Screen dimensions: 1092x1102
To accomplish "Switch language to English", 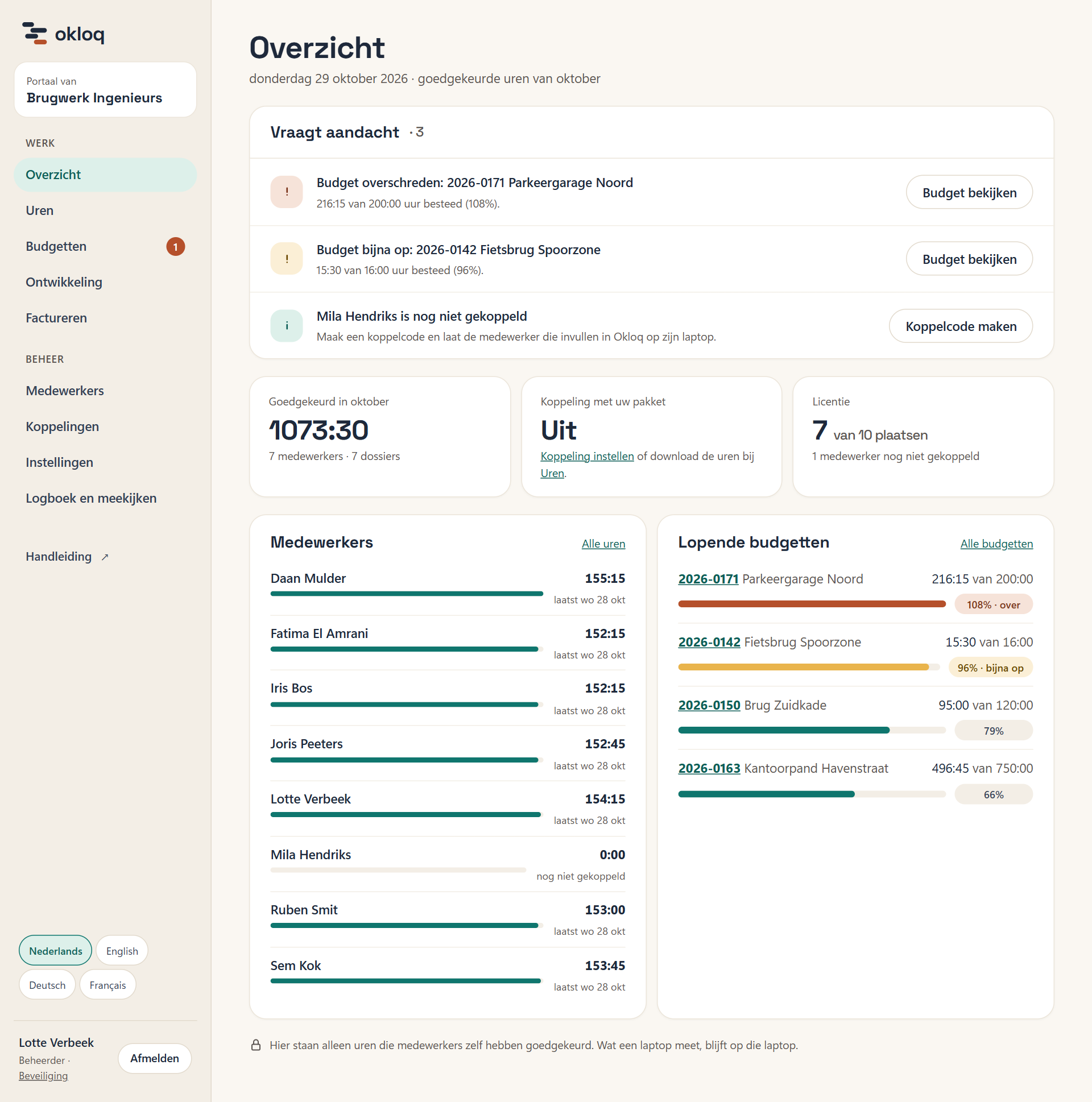I will click(x=122, y=950).
